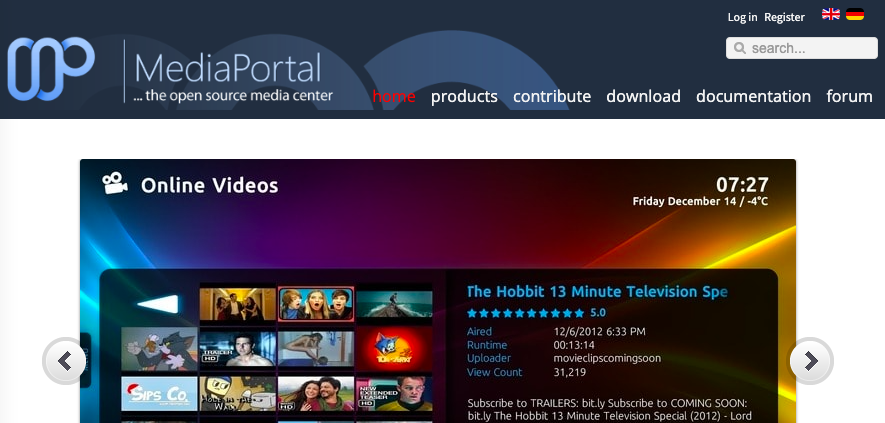Screen dimensions: 885x423
Task: Click the search magnifier icon
Action: 739,48
